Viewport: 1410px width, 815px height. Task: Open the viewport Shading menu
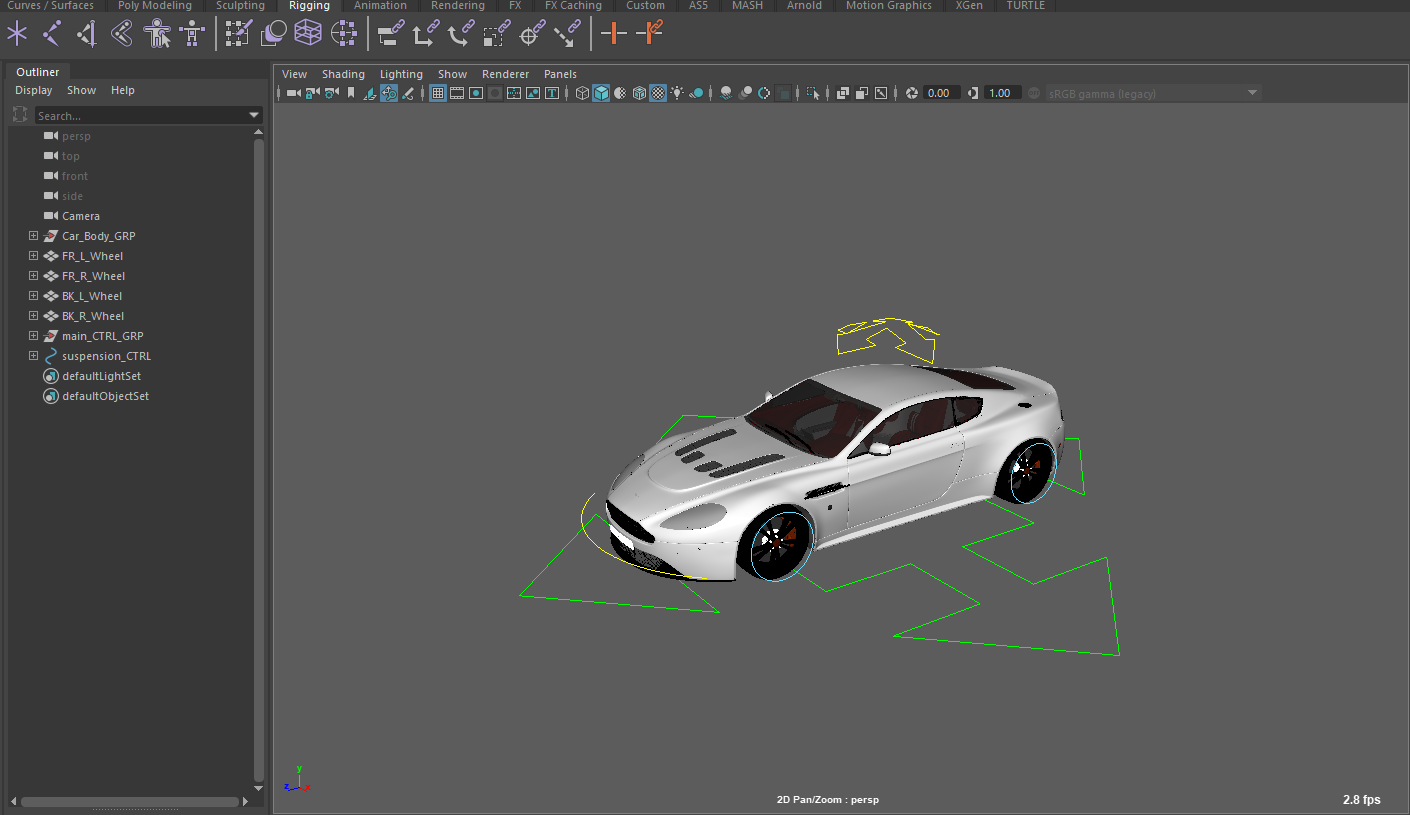pos(343,74)
